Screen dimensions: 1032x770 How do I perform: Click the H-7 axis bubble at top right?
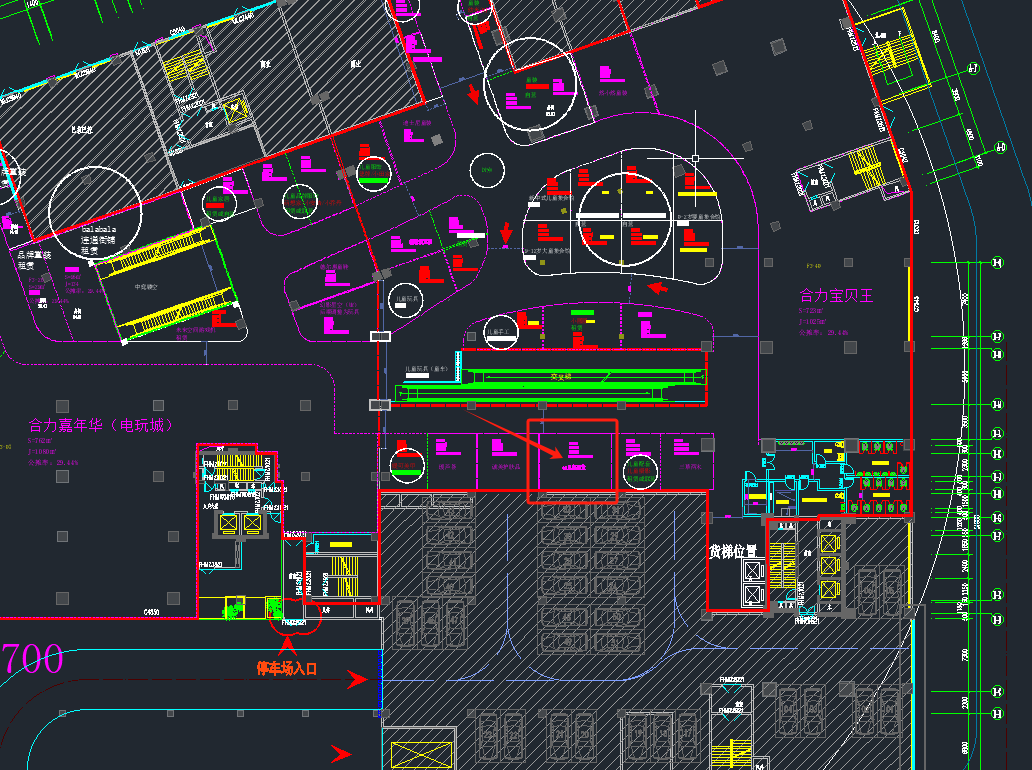click(x=971, y=69)
